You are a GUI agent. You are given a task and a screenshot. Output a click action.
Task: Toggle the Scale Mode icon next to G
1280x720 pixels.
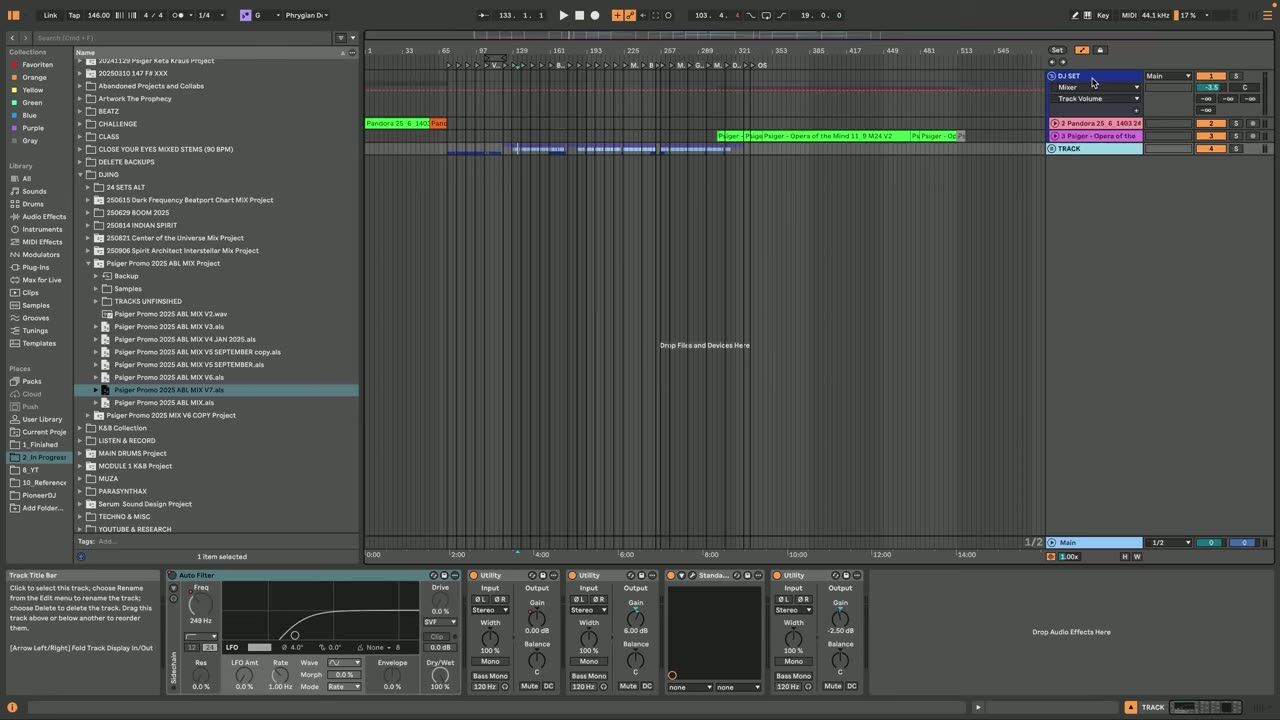pyautogui.click(x=246, y=15)
